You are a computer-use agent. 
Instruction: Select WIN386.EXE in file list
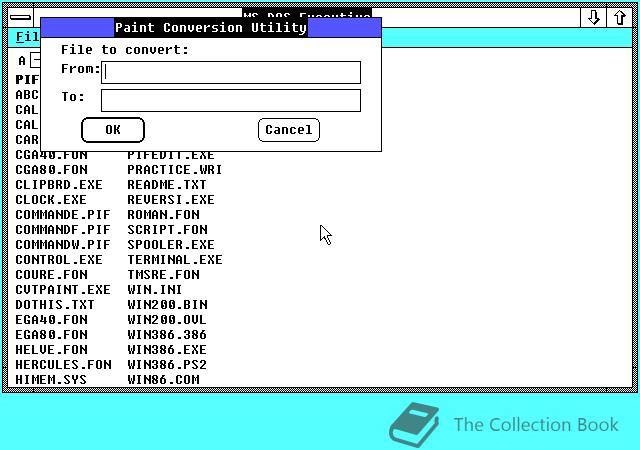[167, 350]
